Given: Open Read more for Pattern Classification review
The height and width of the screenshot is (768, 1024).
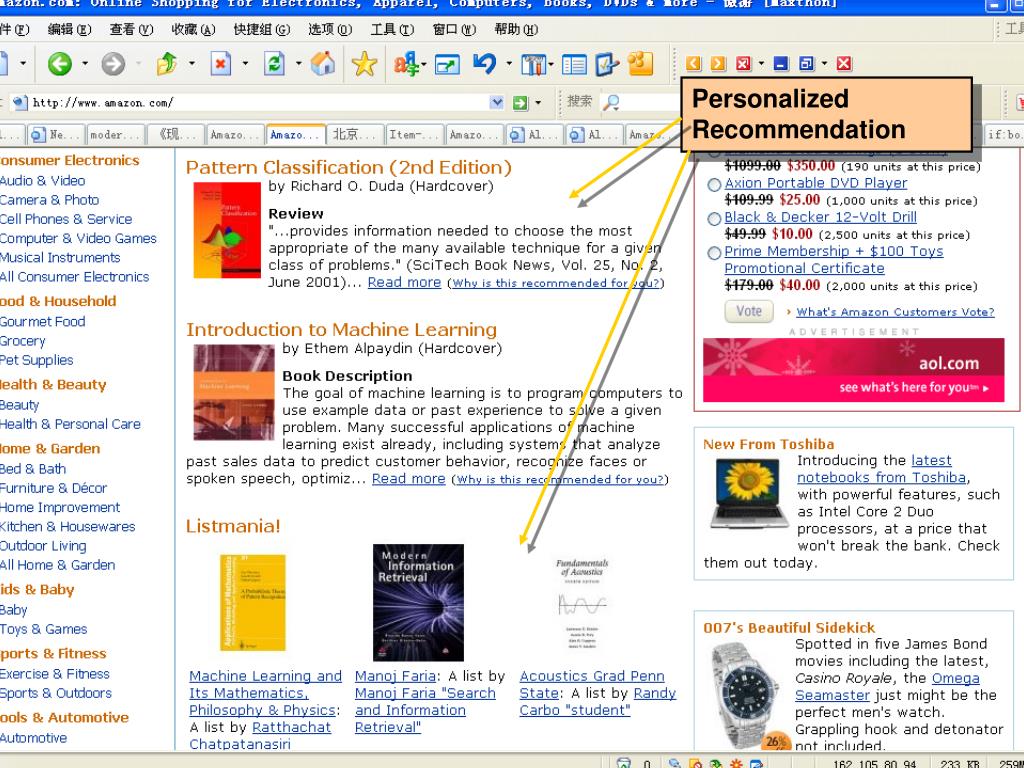Looking at the screenshot, I should pos(404,282).
